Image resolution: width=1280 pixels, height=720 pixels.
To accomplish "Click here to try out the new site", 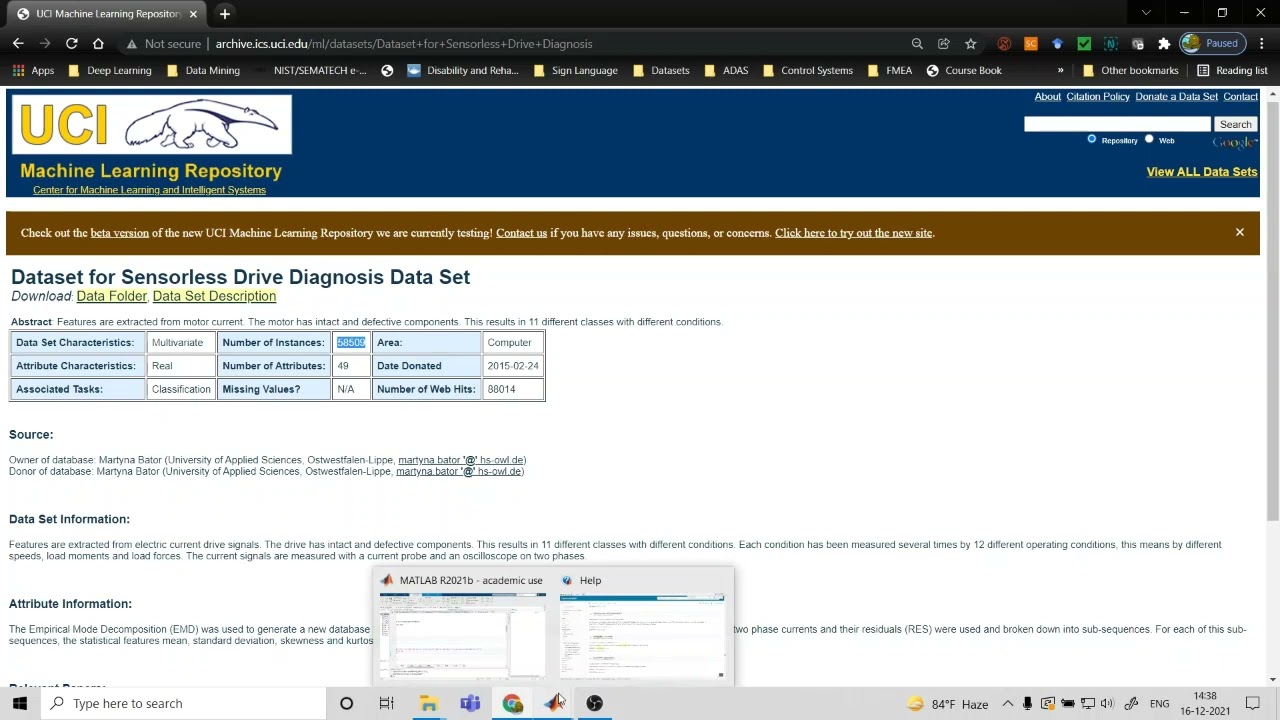I will point(854,233).
